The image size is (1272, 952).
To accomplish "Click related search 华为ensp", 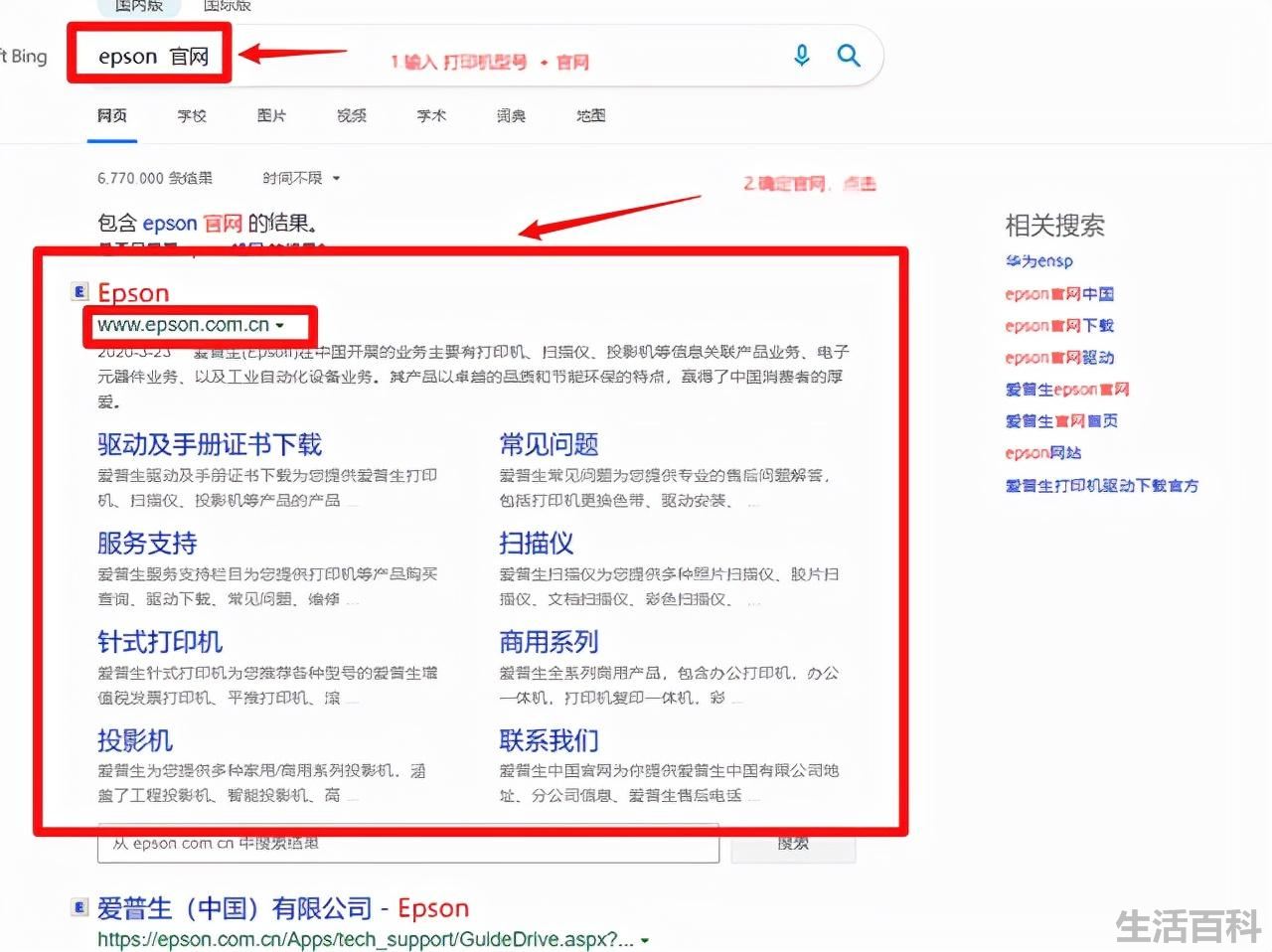I will pyautogui.click(x=1039, y=261).
